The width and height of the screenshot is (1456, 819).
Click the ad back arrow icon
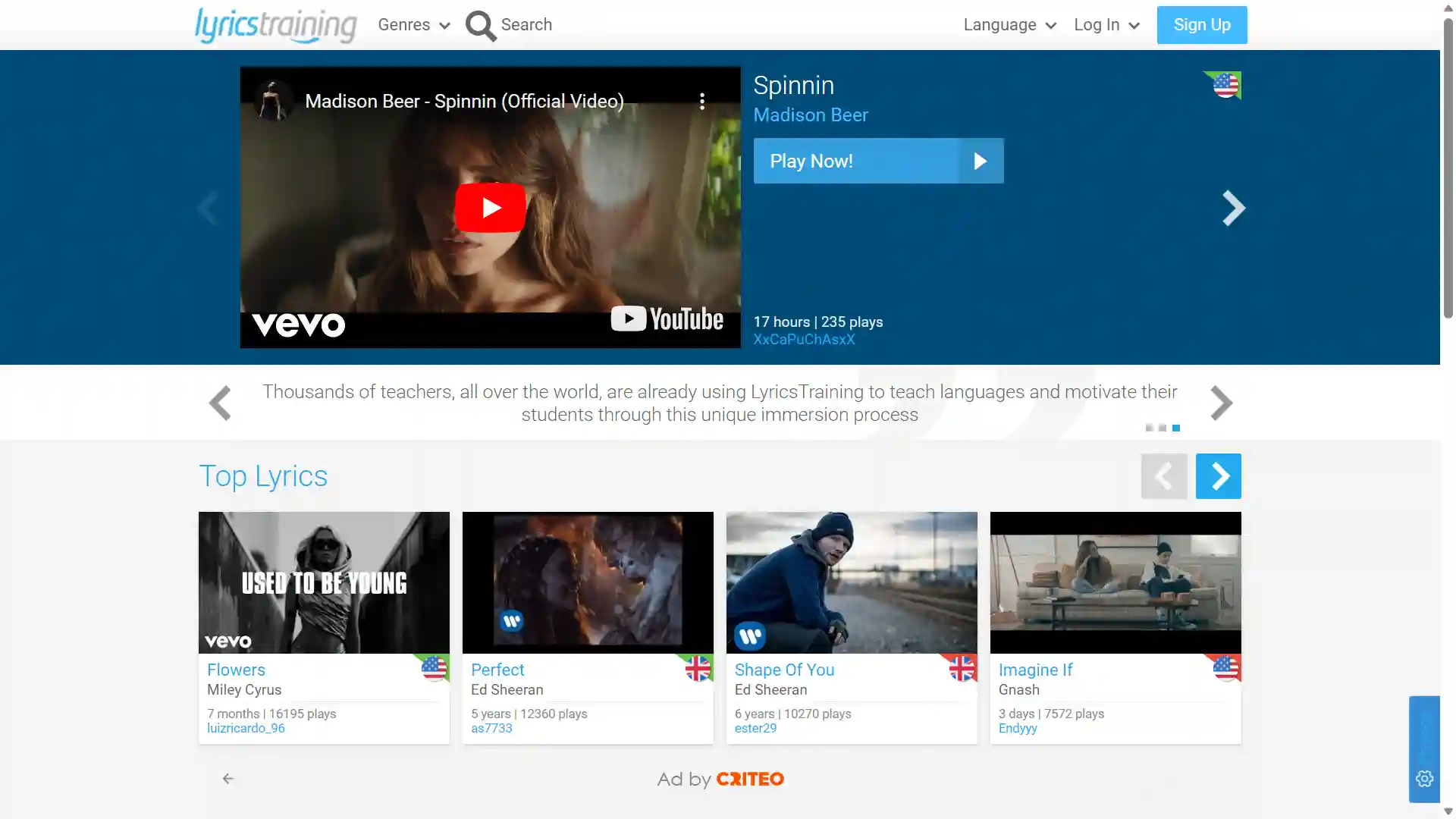tap(227, 779)
